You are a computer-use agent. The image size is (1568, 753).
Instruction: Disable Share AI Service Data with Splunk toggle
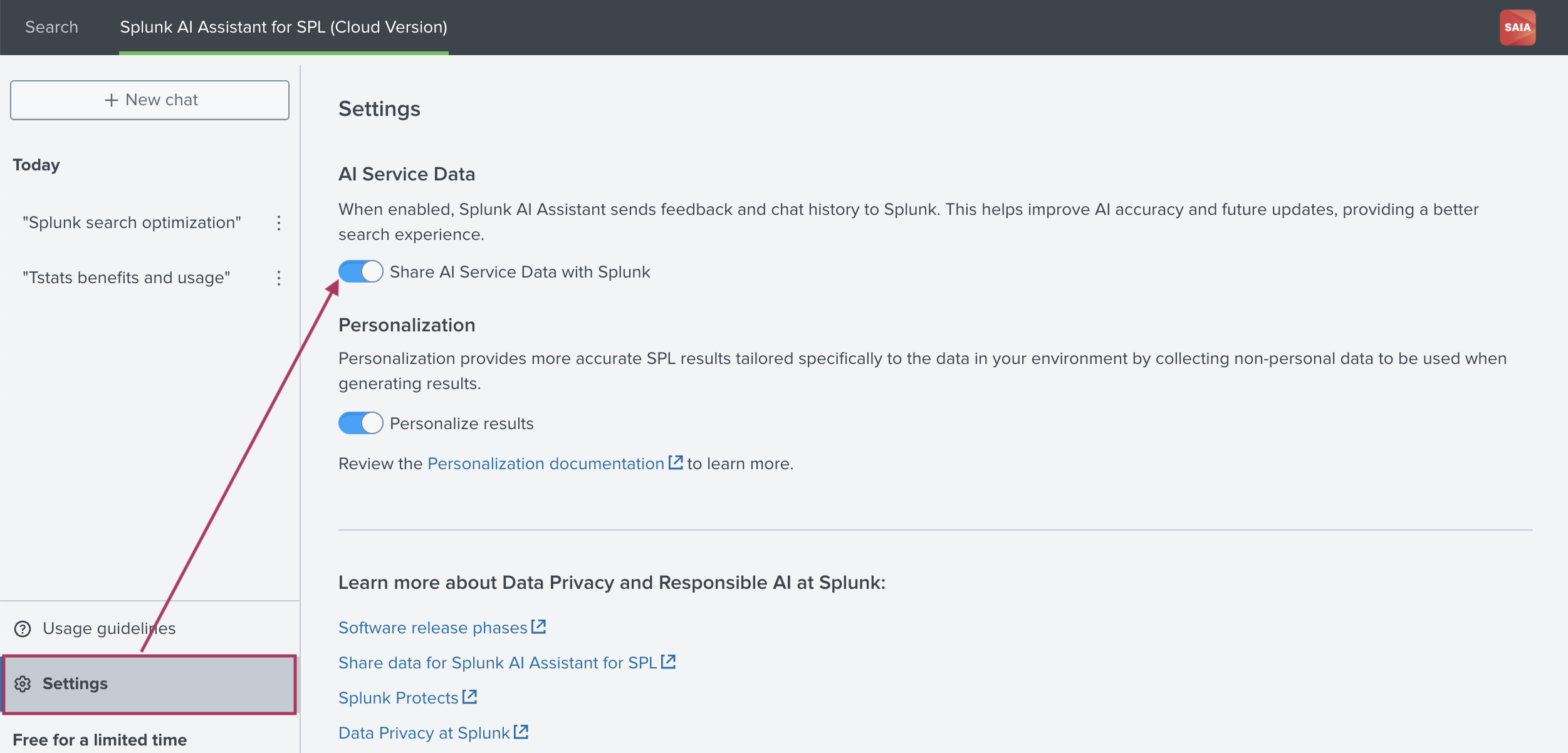point(360,272)
